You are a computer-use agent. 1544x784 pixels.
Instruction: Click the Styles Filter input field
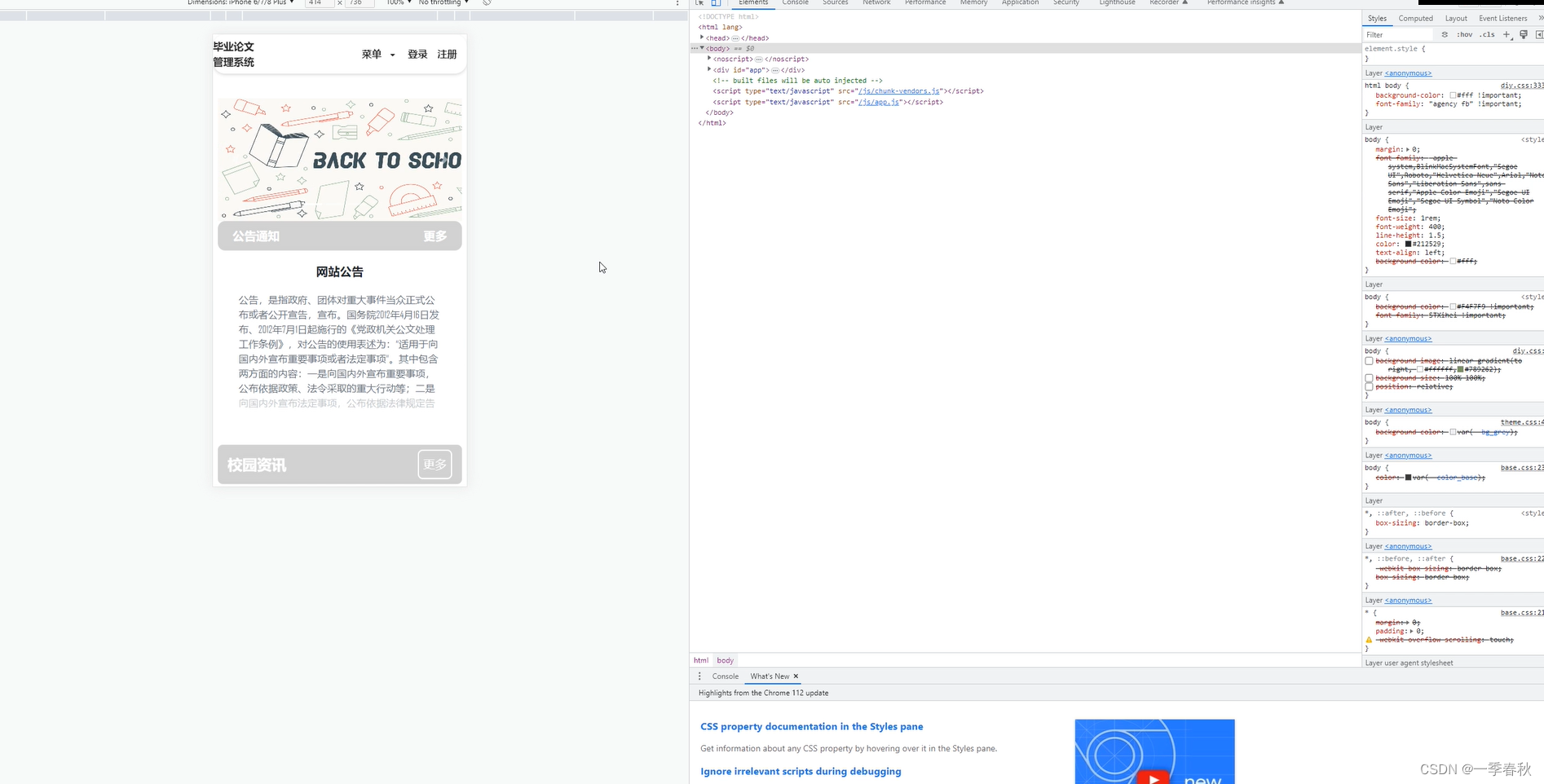tap(1399, 35)
